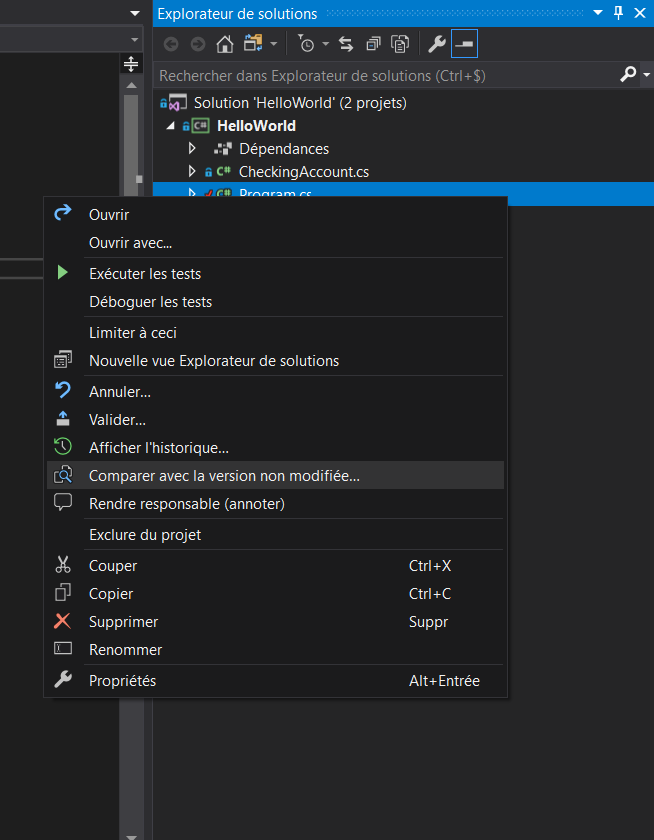Screen dimensions: 654x840
Task: Select the Dépendances tree item
Action: 284,149
